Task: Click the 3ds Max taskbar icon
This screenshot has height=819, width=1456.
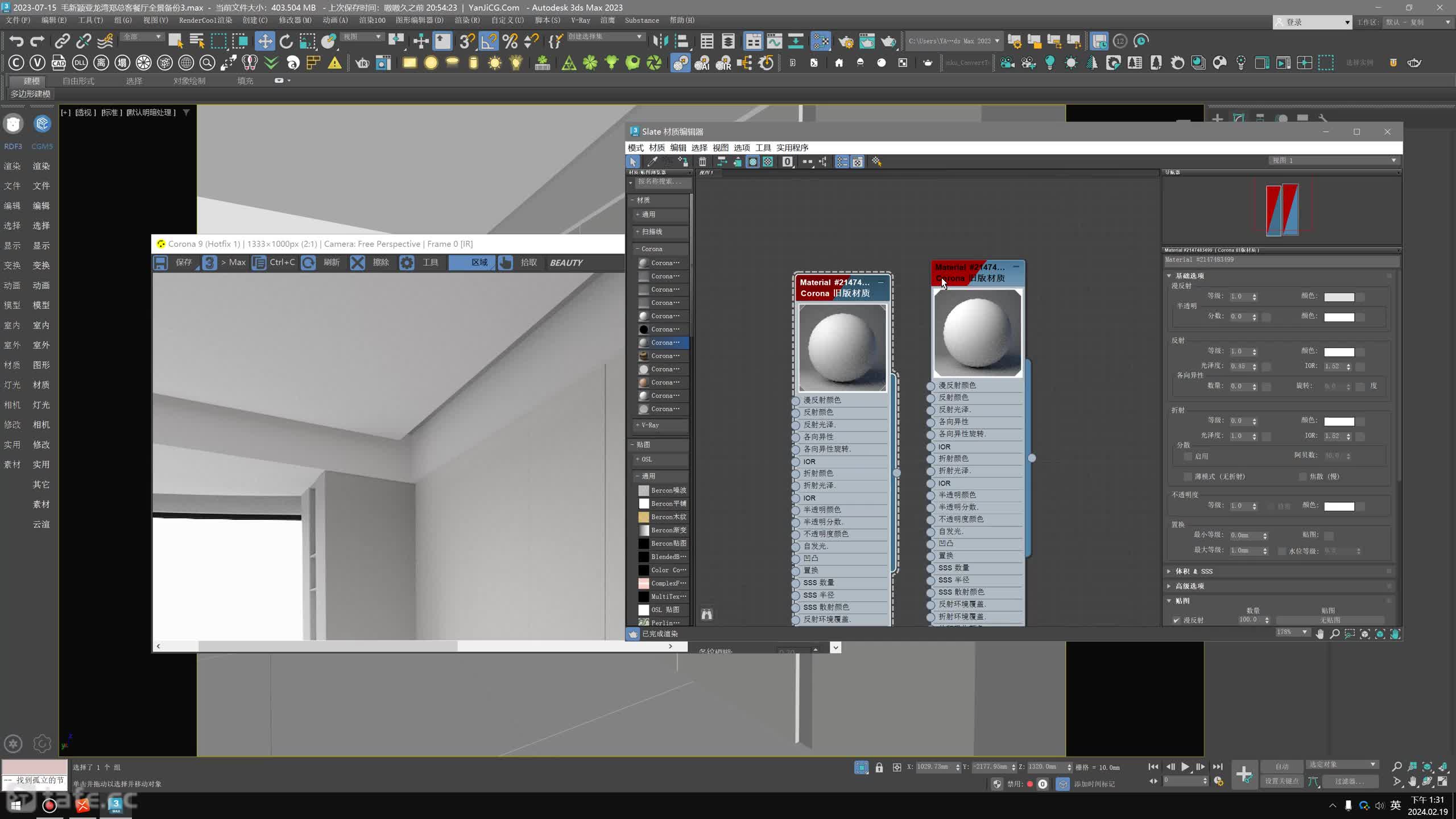Action: coord(115,805)
